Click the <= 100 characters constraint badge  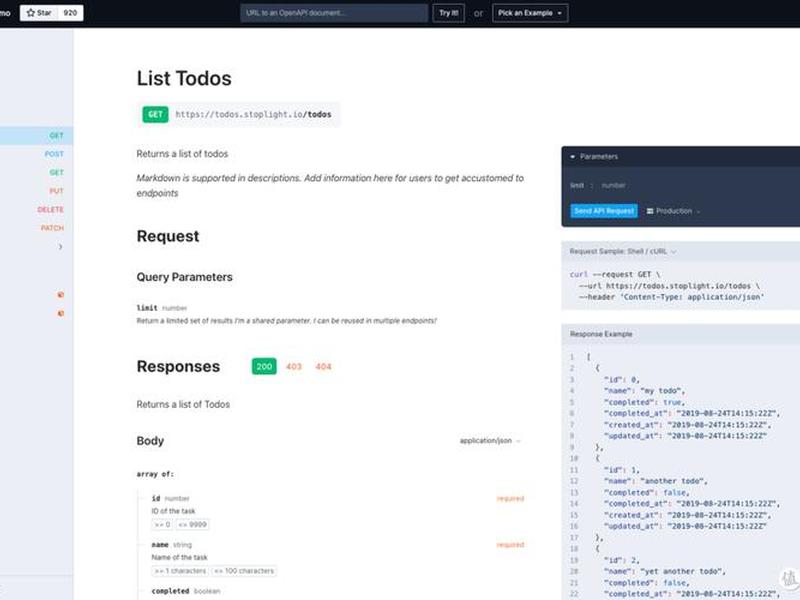point(244,571)
